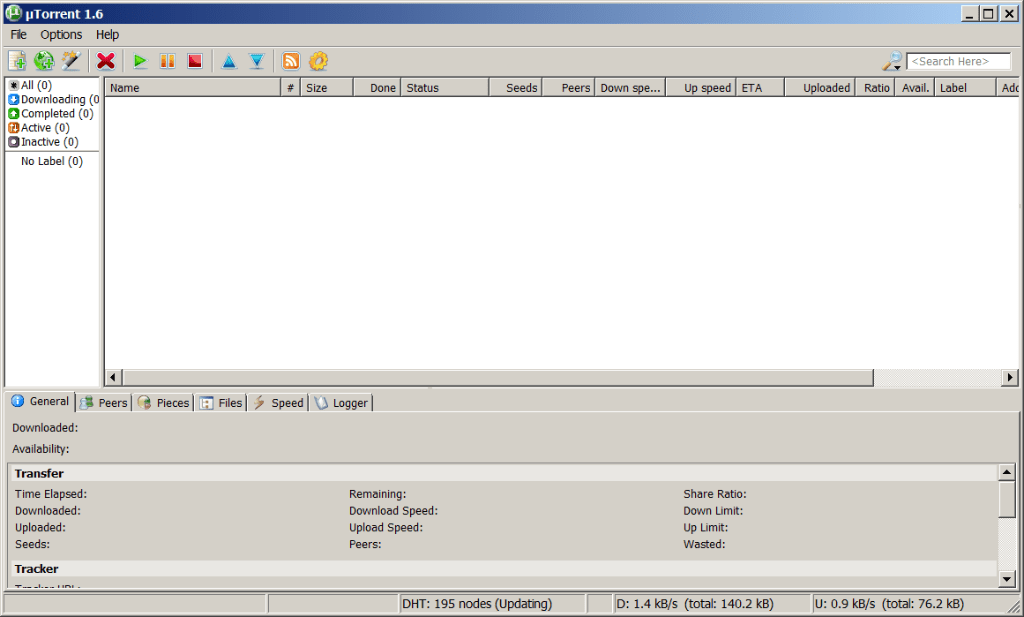1024x617 pixels.
Task: Remove a torrent with the red X icon
Action: [x=105, y=61]
